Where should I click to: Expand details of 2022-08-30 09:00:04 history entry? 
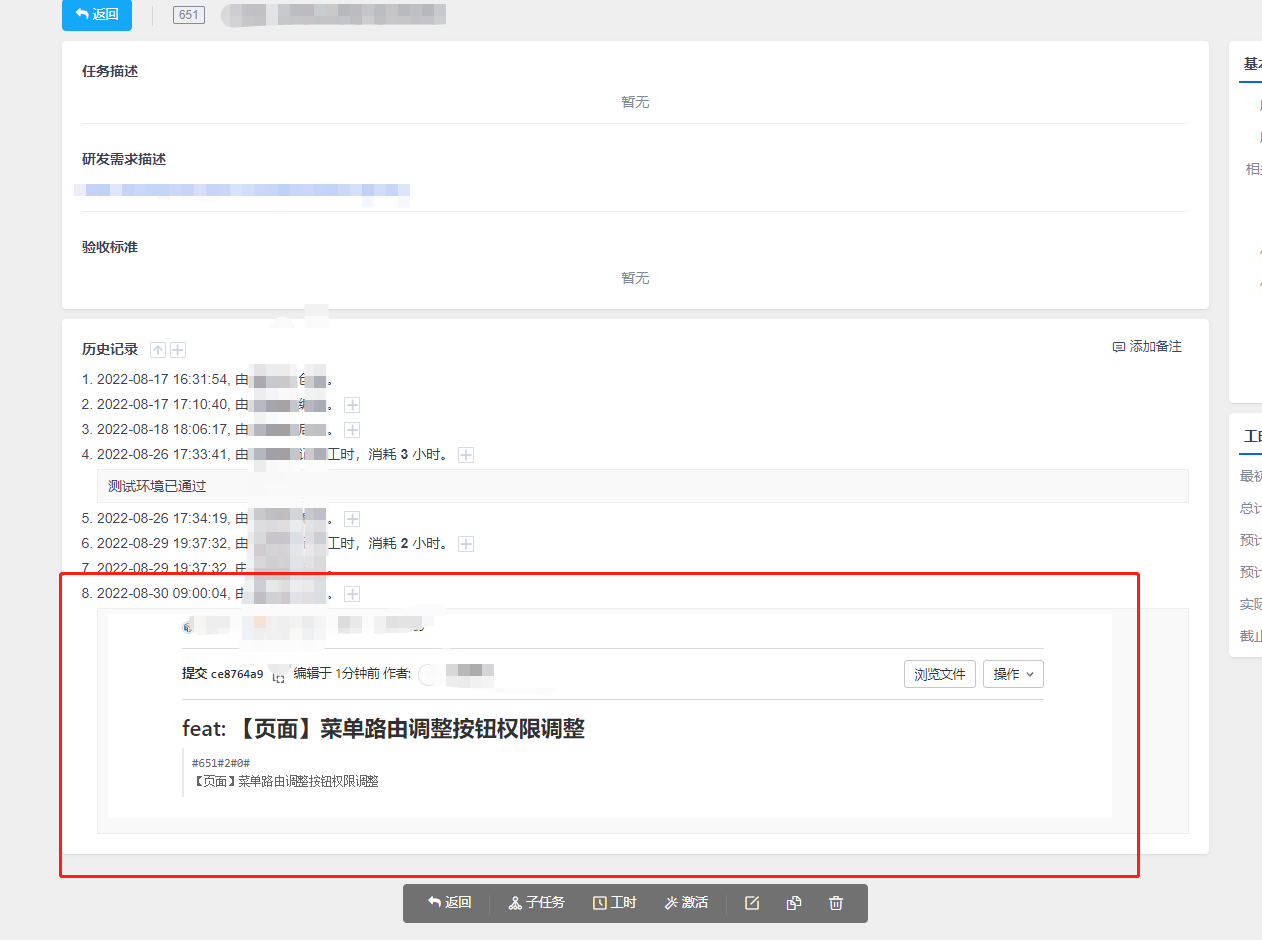(x=352, y=594)
